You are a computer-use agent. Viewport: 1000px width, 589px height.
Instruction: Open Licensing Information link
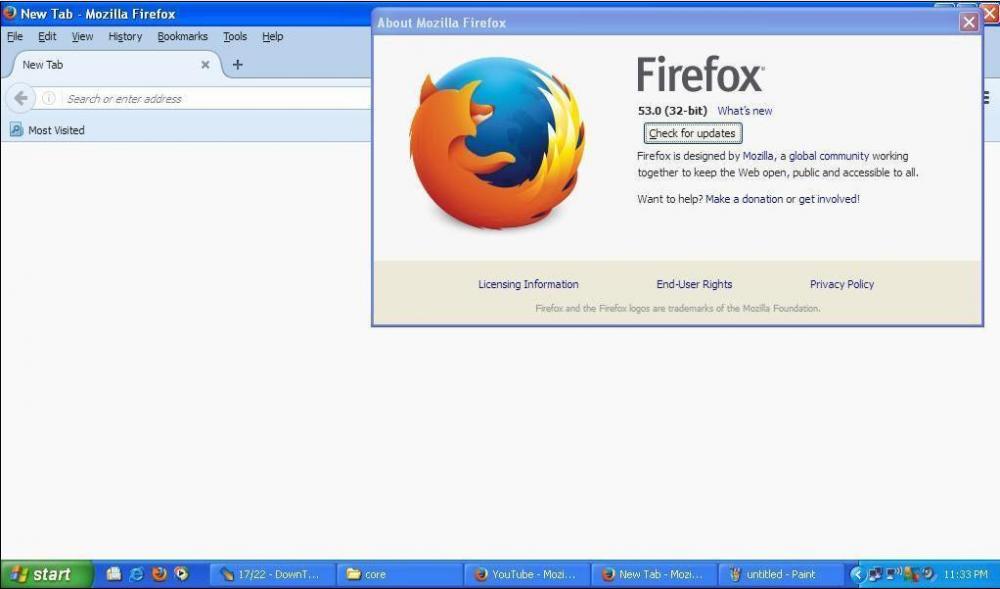(x=528, y=284)
